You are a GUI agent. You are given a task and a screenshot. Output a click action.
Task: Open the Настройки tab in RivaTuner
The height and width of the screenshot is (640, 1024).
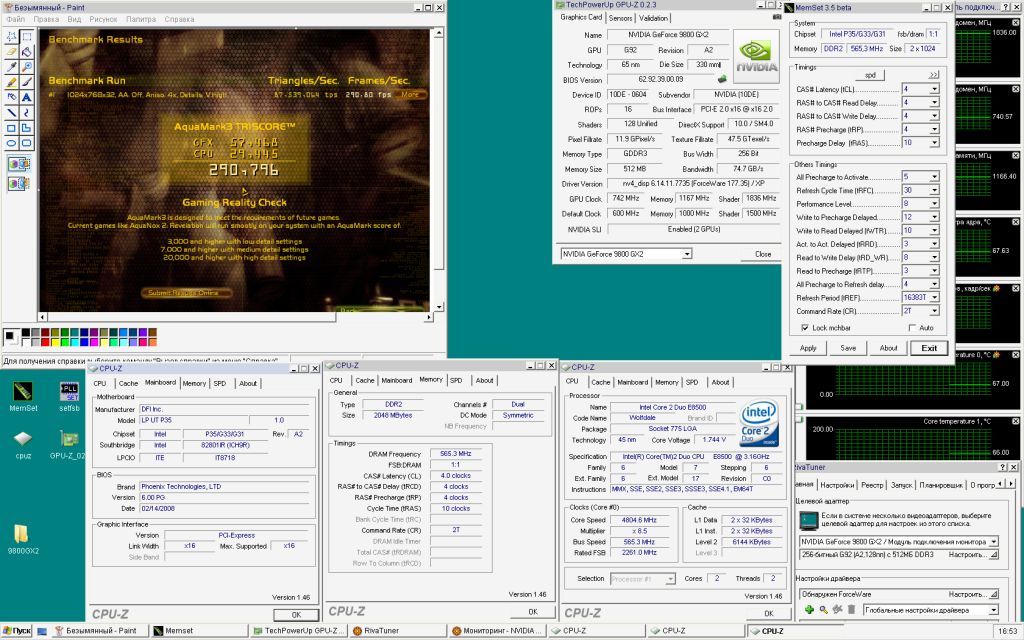tap(837, 485)
